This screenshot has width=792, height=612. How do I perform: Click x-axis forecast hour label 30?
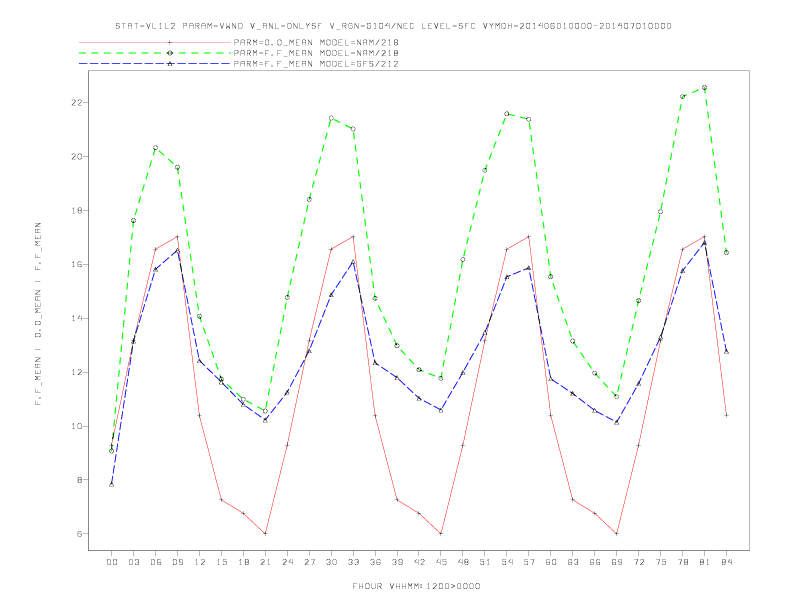(x=331, y=562)
